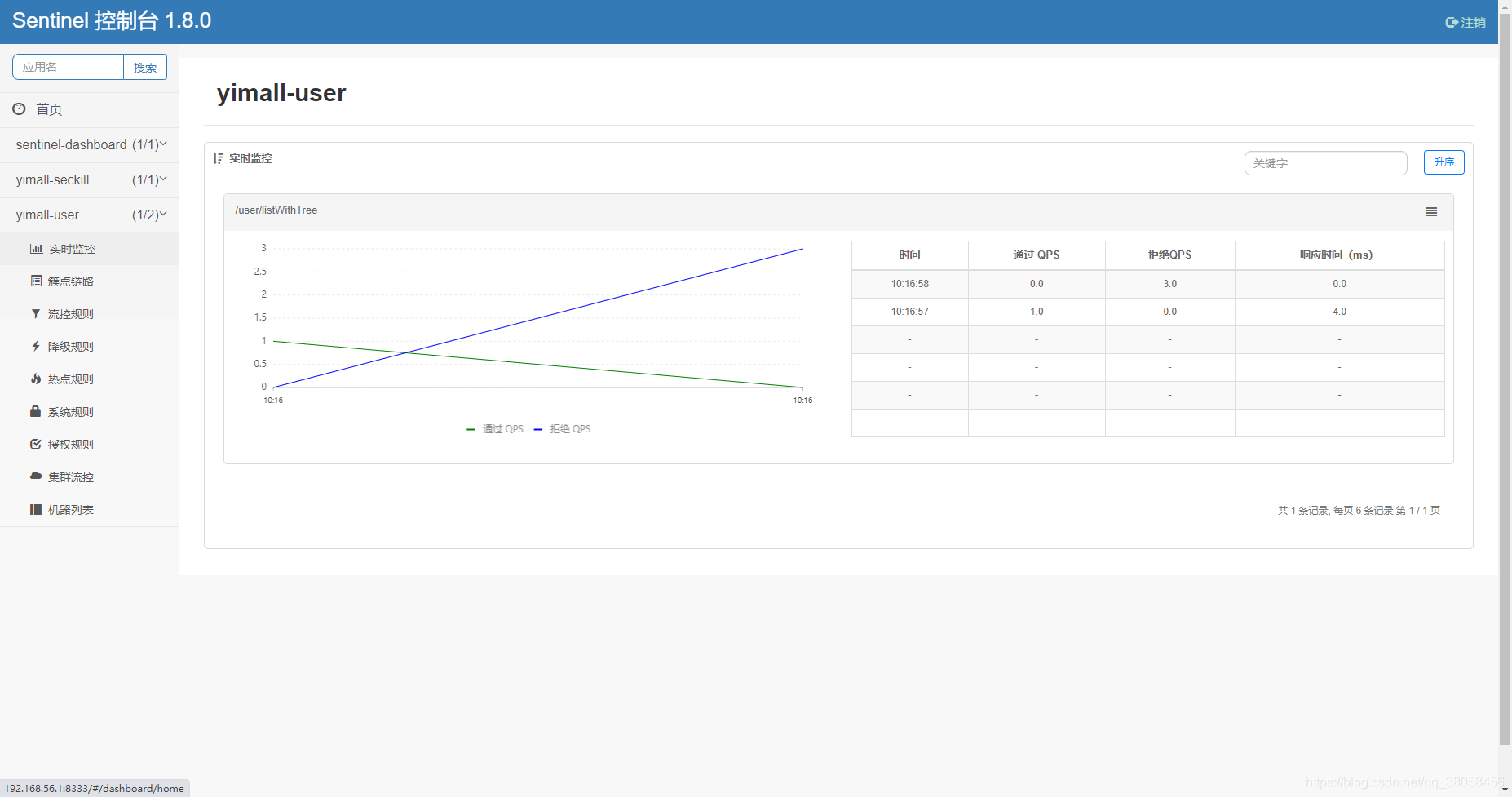Open the hamburger menu on /user/listWithTree panel
Screen dimensions: 1512x797
(1431, 212)
